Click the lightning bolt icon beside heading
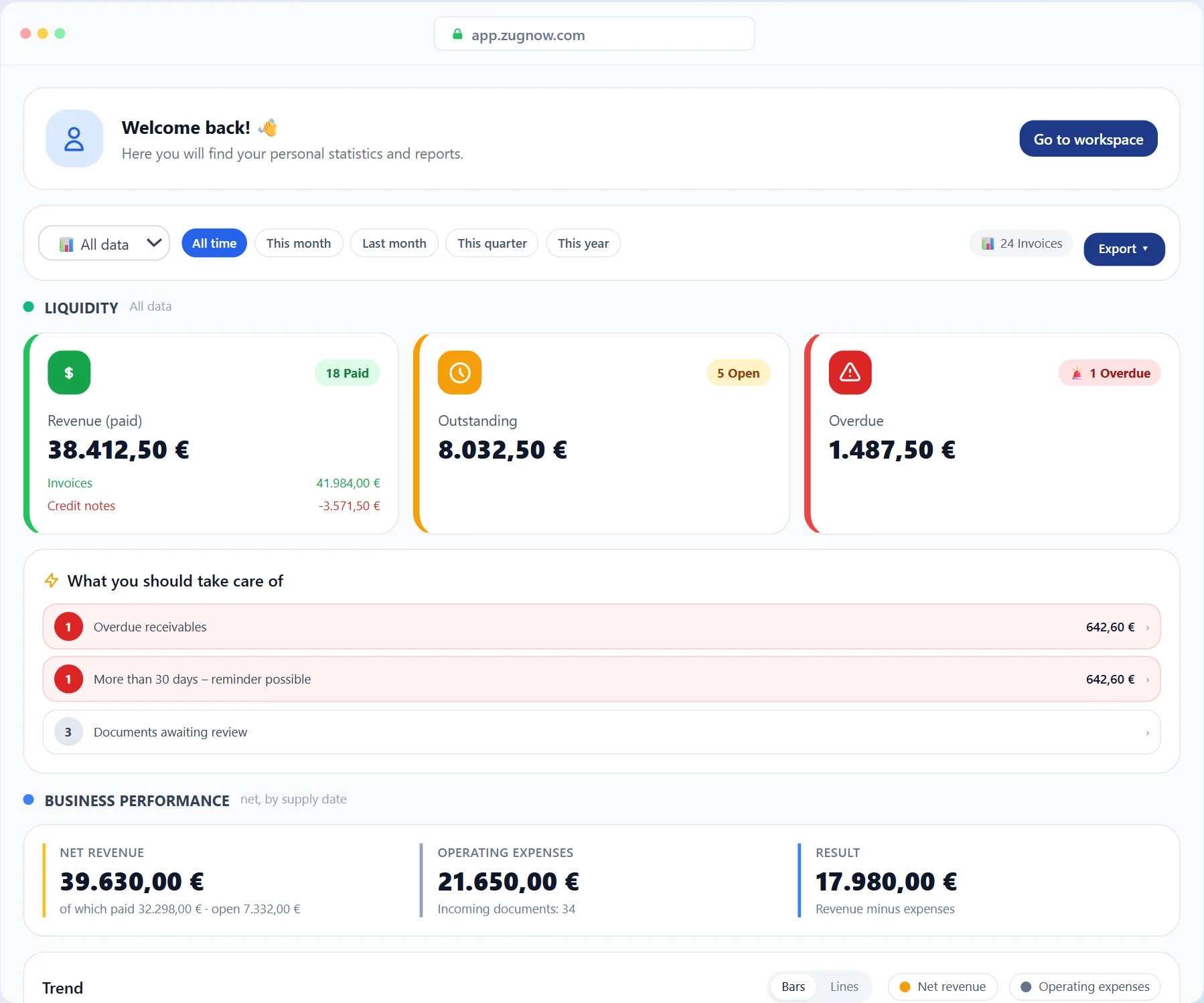 click(x=52, y=581)
